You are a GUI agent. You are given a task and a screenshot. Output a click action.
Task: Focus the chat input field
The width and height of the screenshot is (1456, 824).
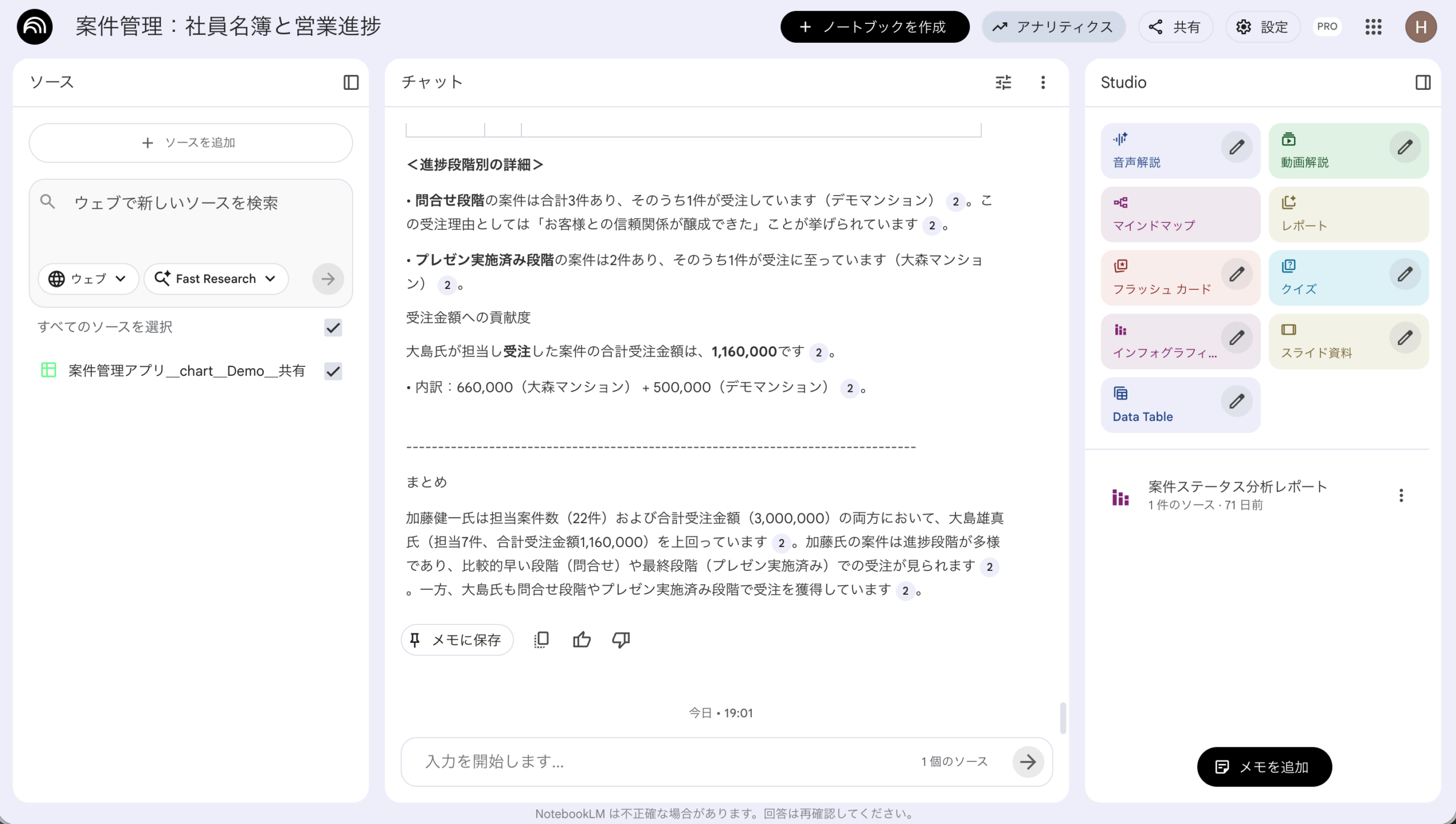(665, 761)
